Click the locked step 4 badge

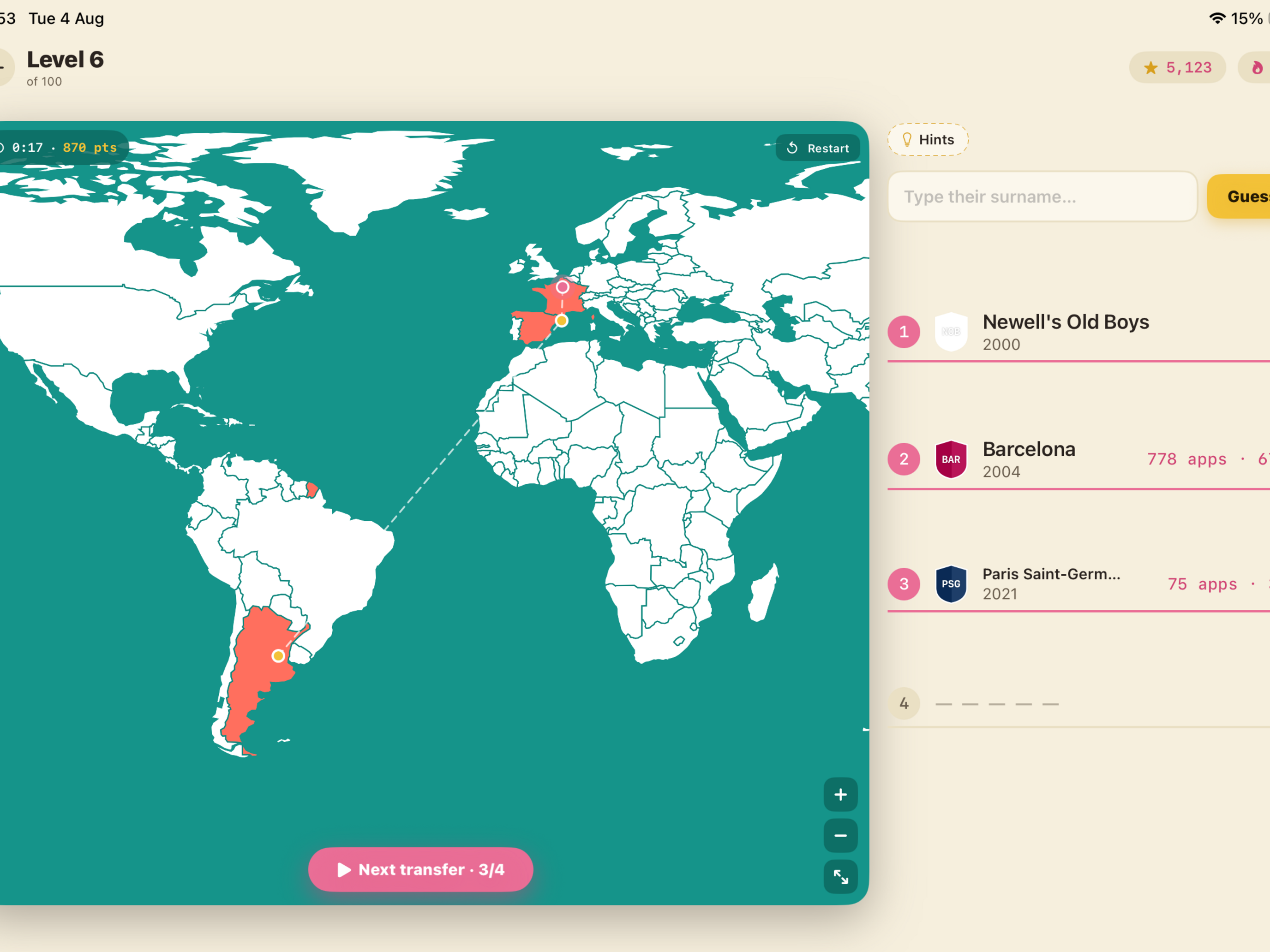(x=904, y=703)
